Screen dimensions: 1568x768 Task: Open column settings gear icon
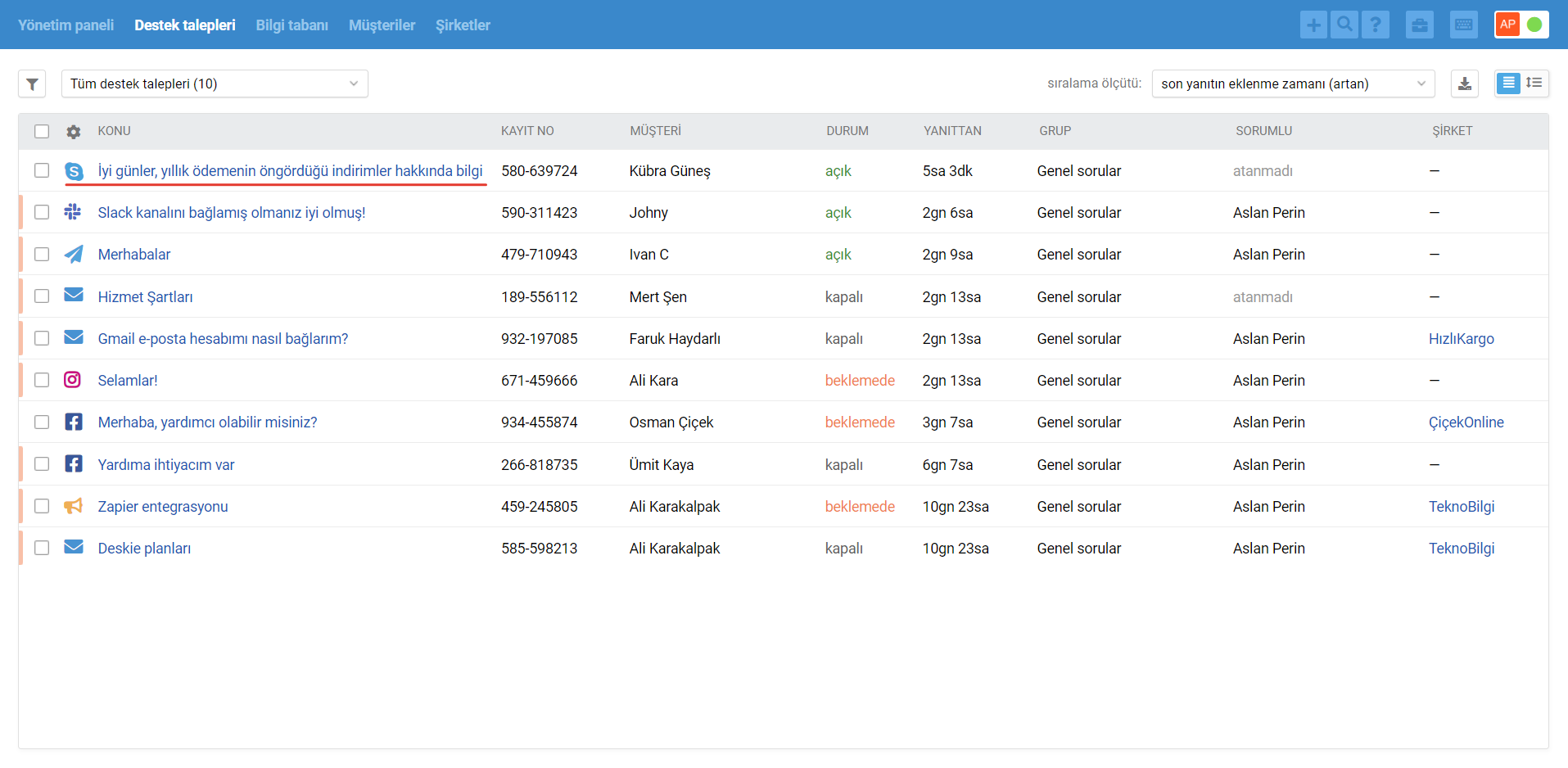click(x=74, y=131)
